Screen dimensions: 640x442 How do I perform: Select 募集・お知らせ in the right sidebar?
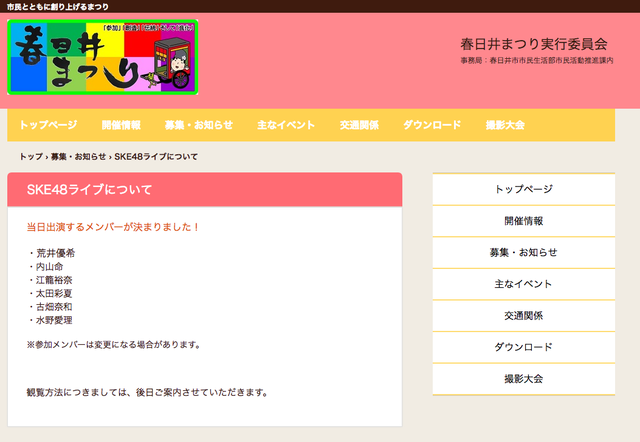(524, 252)
